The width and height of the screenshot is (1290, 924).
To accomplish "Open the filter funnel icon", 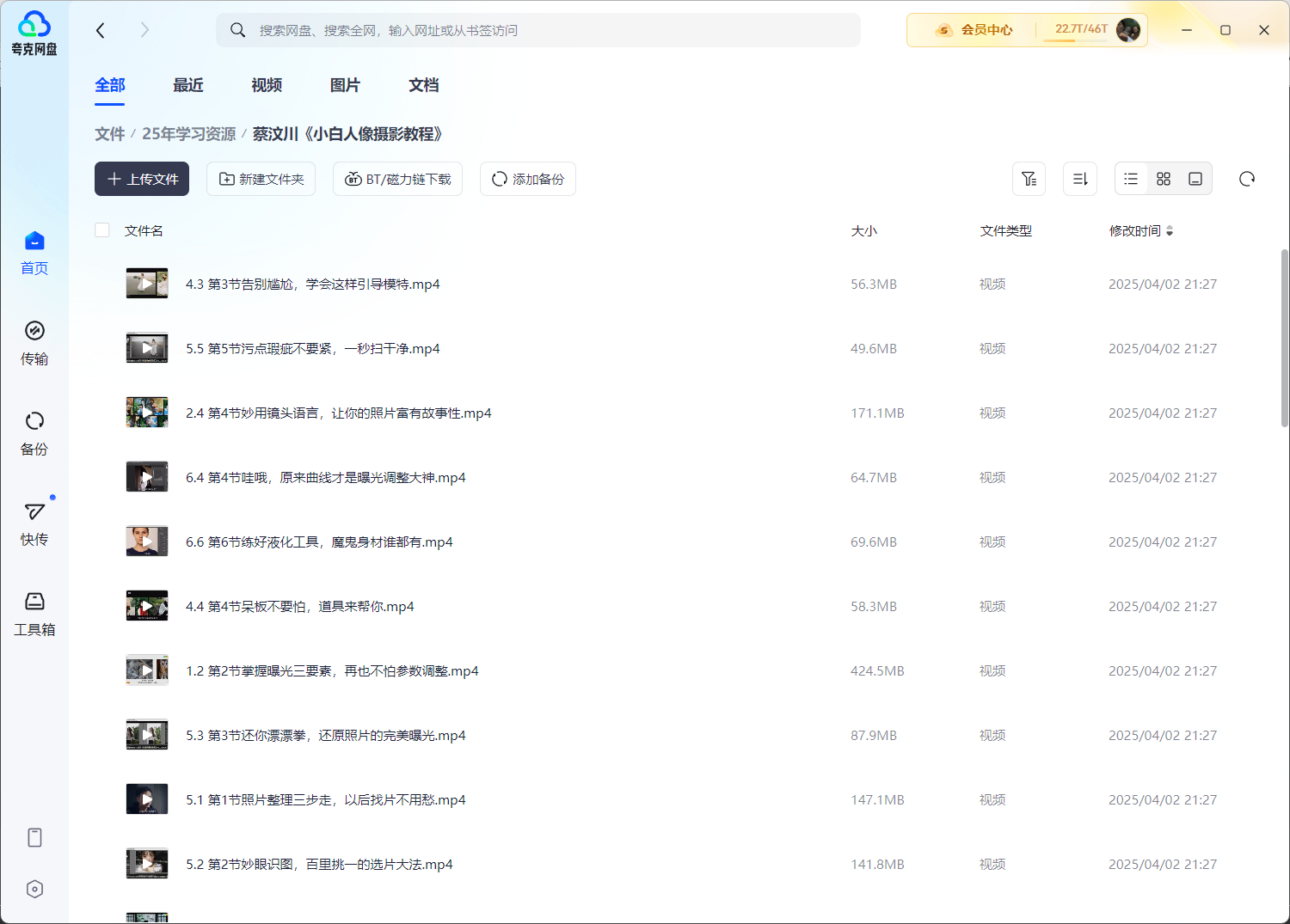I will (x=1029, y=179).
